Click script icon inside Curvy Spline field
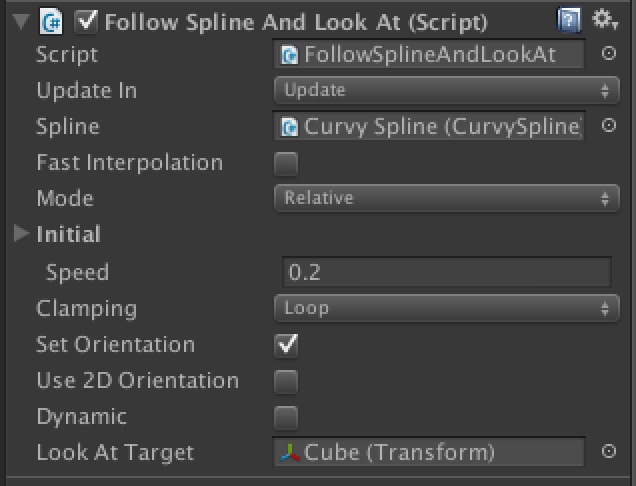The image size is (636, 486). pyautogui.click(x=290, y=127)
